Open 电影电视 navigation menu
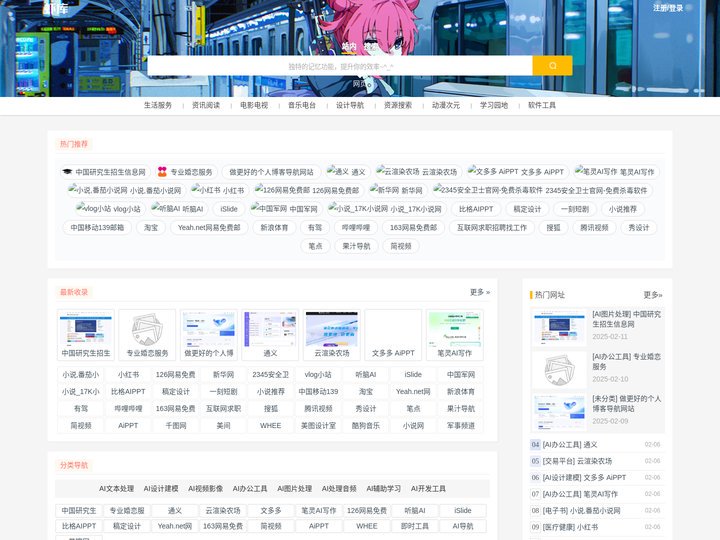 (x=254, y=105)
